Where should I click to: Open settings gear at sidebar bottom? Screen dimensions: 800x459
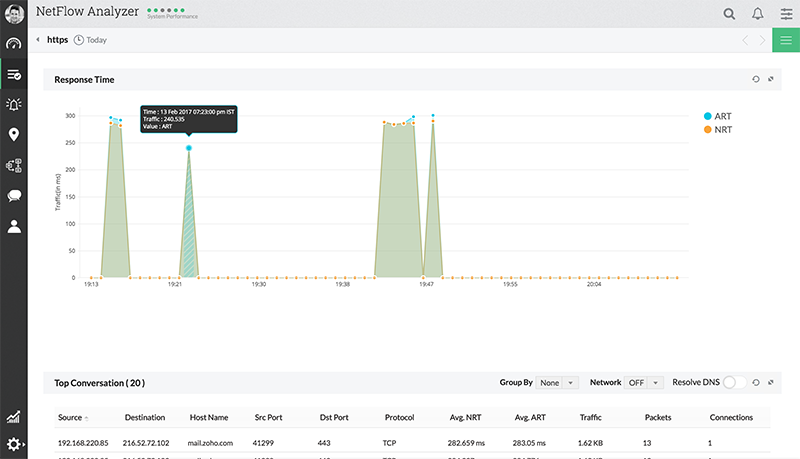point(14,444)
